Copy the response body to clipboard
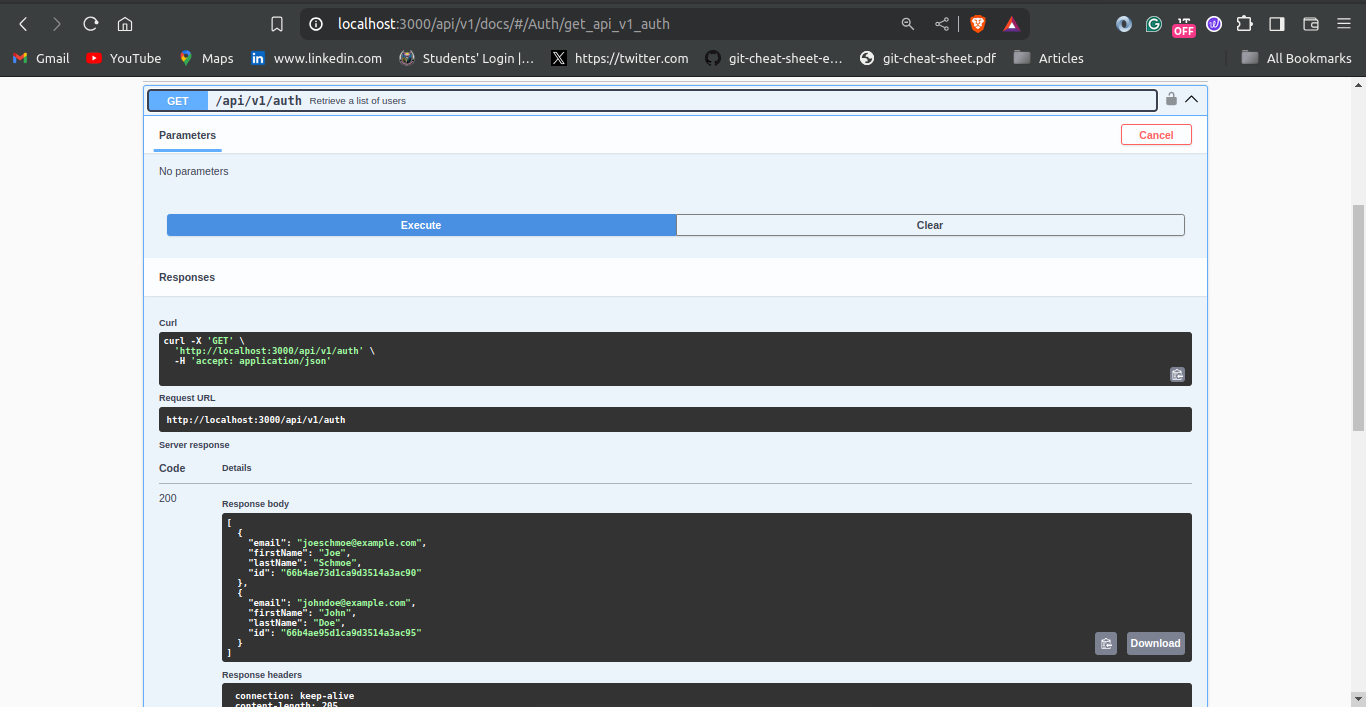 (x=1106, y=644)
